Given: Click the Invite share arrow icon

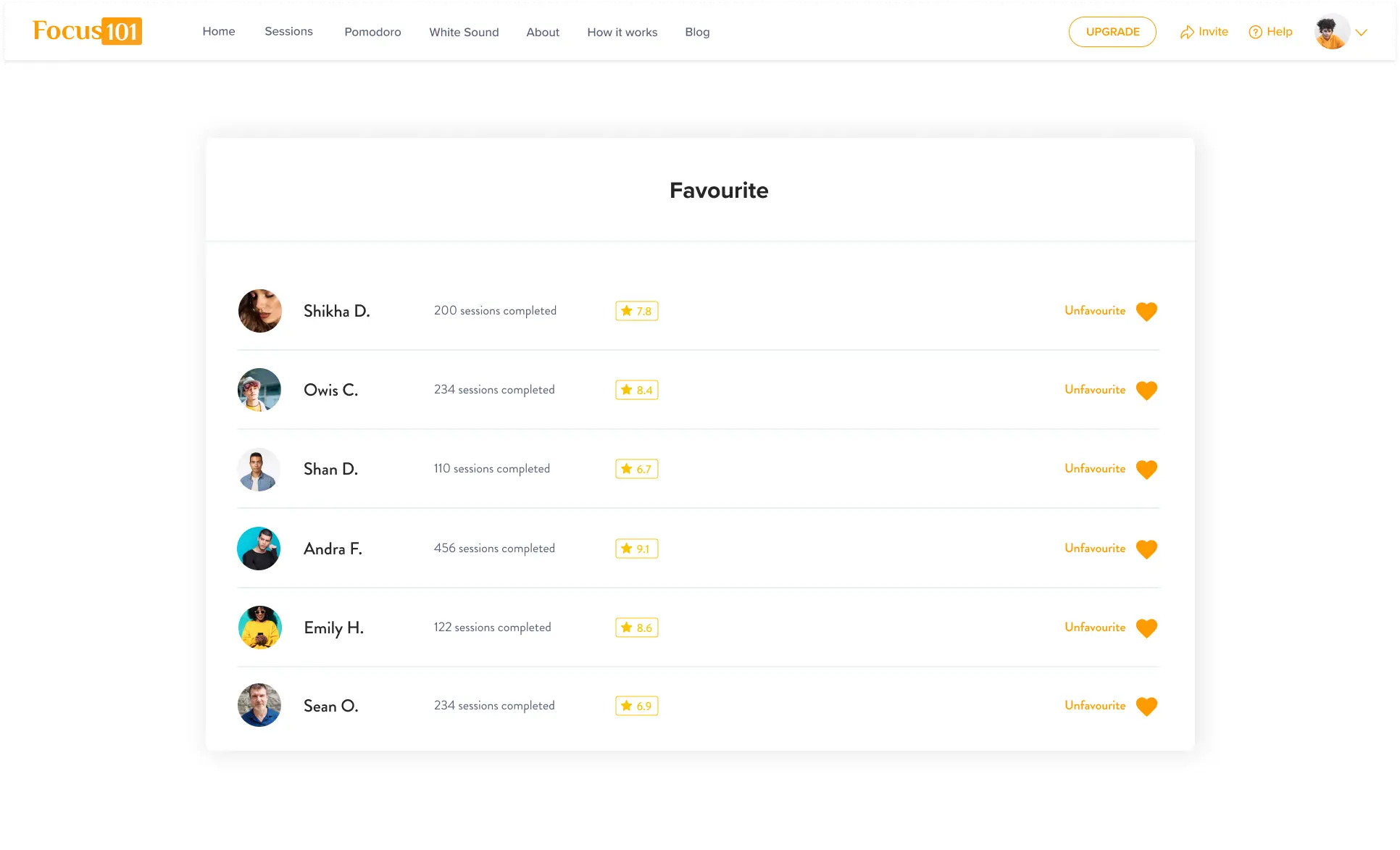Looking at the screenshot, I should coord(1186,32).
